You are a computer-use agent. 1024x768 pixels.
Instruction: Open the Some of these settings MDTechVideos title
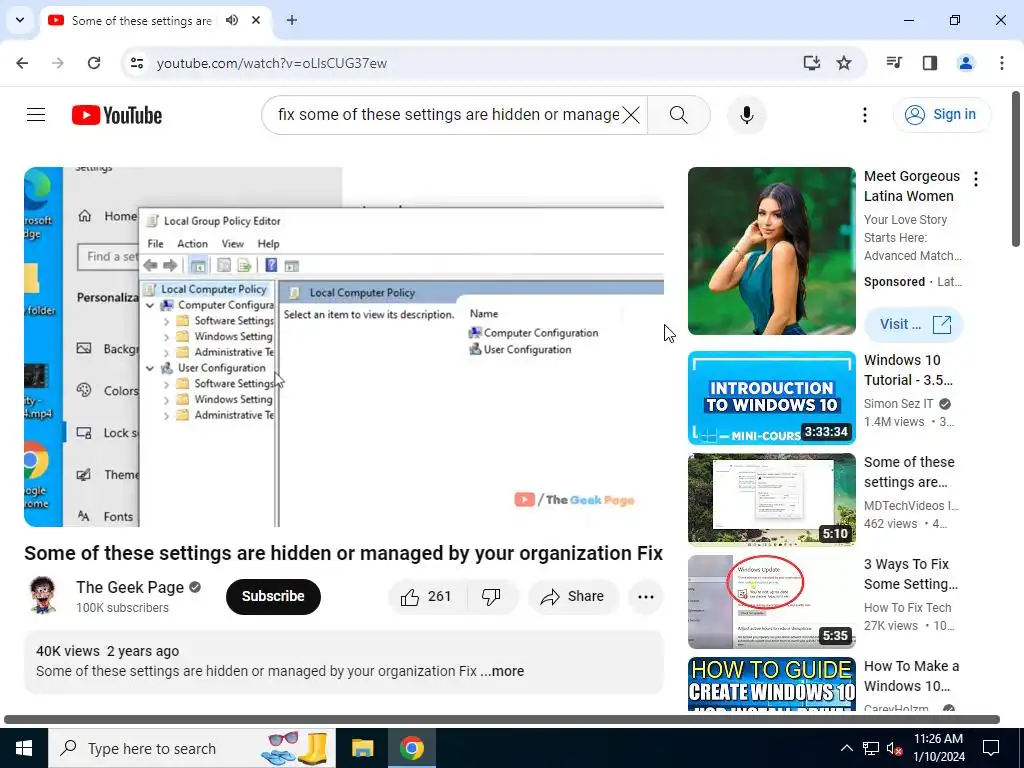(909, 472)
